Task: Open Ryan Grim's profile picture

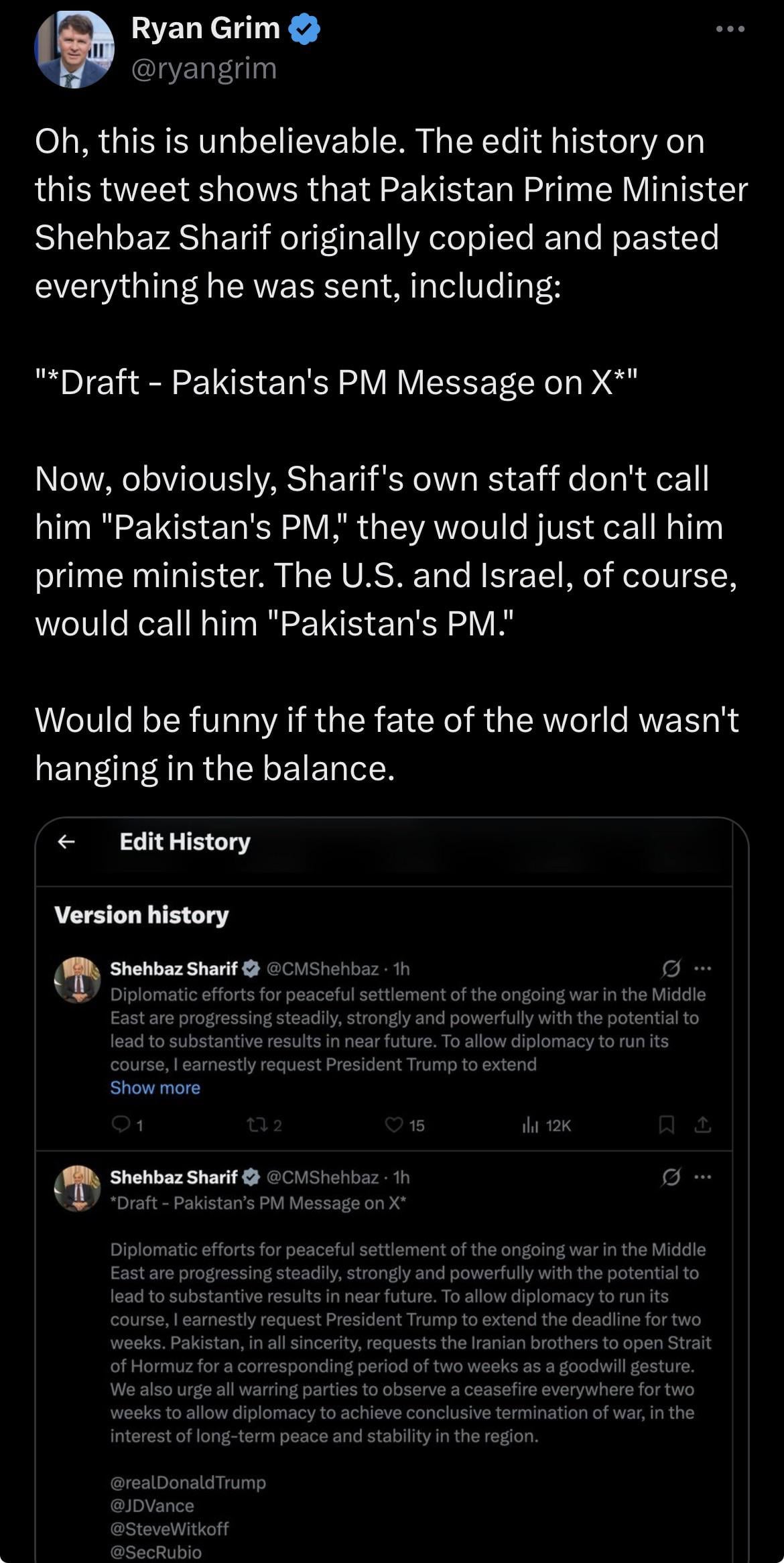Action: pyautogui.click(x=74, y=49)
